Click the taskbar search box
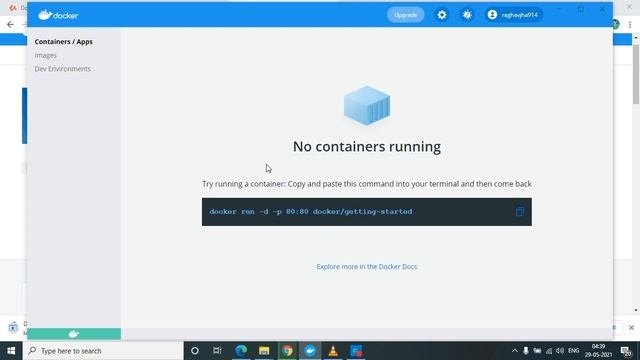The width and height of the screenshot is (640, 360). pos(103,351)
